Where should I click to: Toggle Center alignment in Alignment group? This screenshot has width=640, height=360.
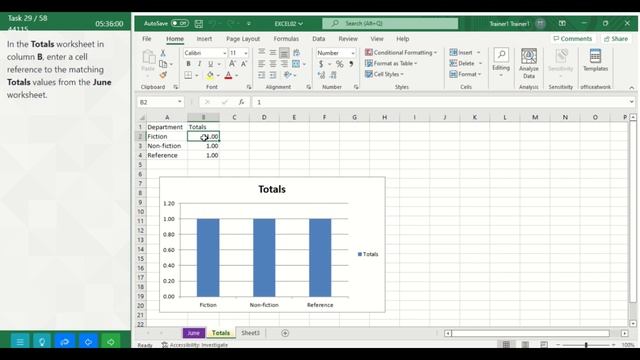(273, 64)
